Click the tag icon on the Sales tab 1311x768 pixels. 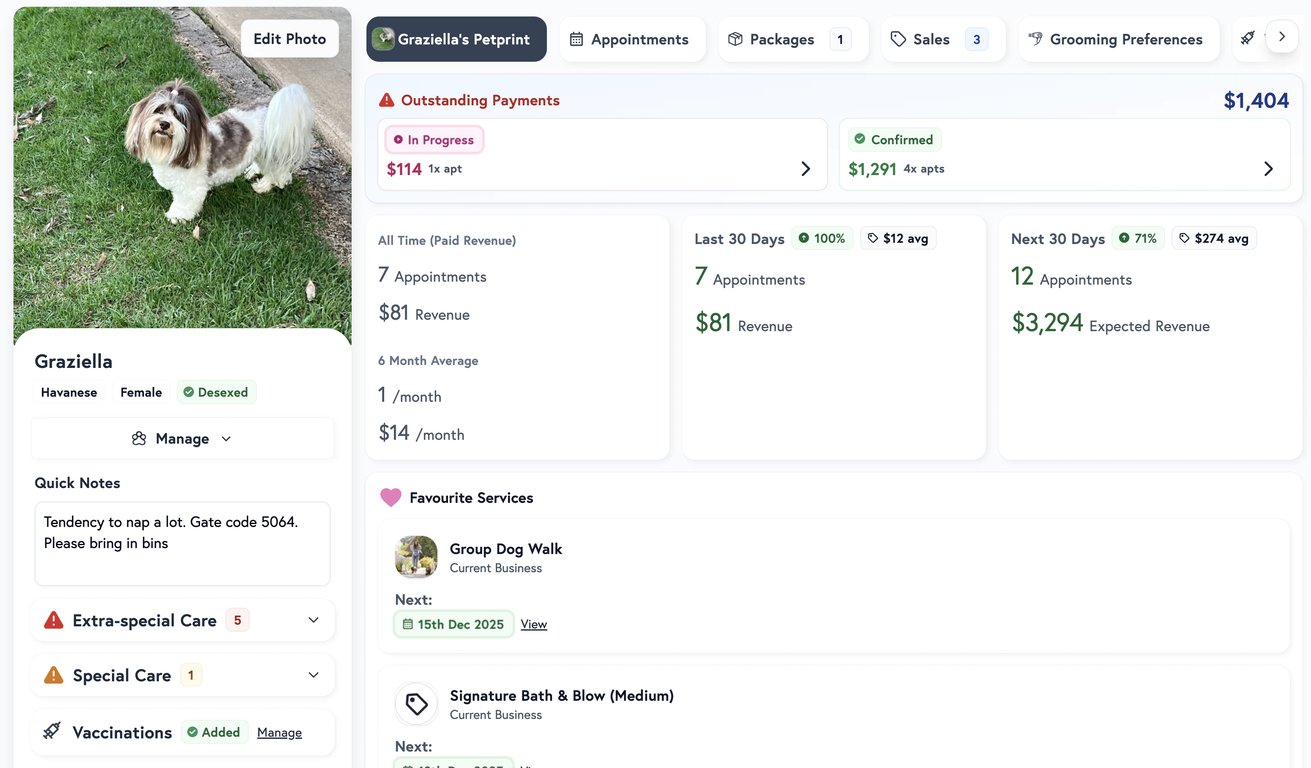[899, 39]
